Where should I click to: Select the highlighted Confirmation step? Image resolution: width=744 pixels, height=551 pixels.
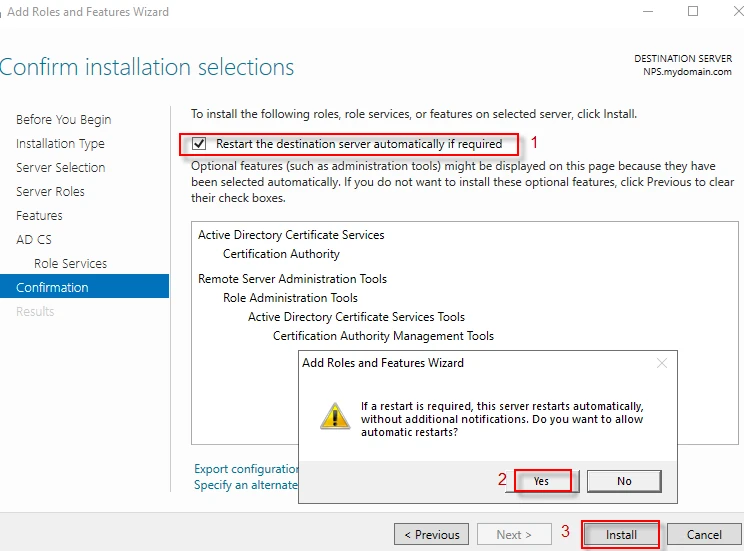[x=52, y=288]
